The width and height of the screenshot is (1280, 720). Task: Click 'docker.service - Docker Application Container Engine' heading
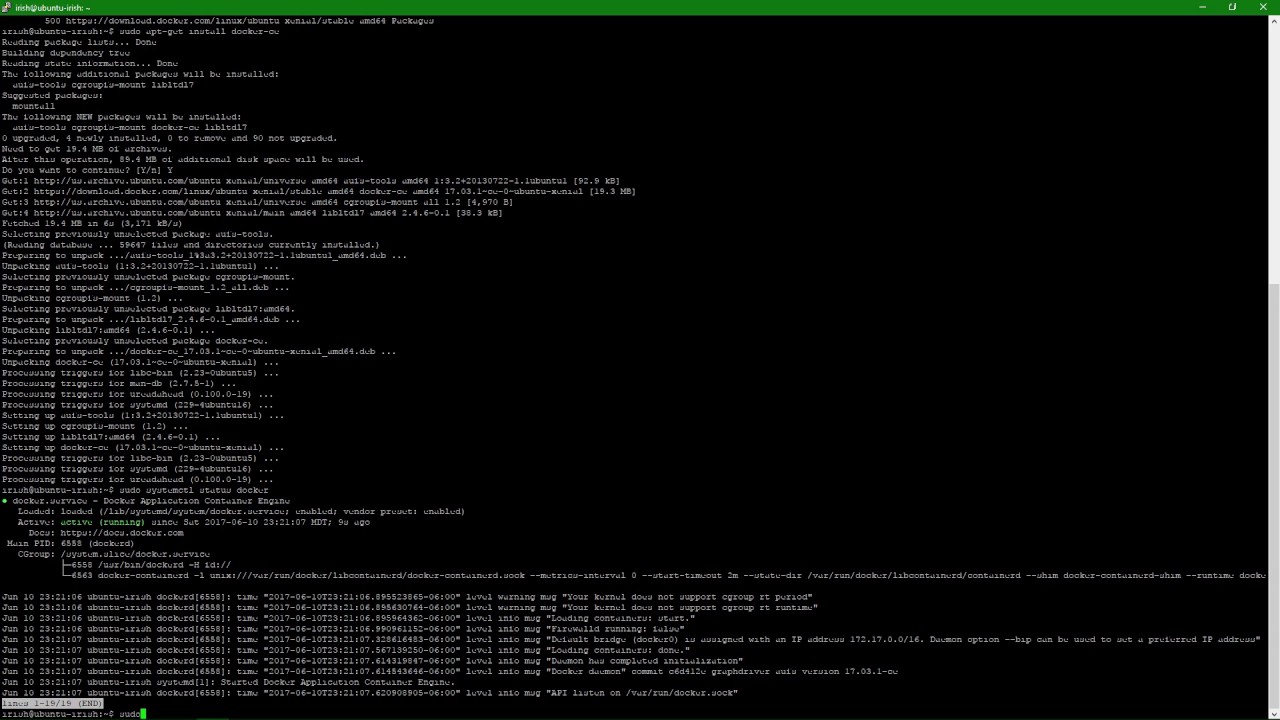[151, 501]
